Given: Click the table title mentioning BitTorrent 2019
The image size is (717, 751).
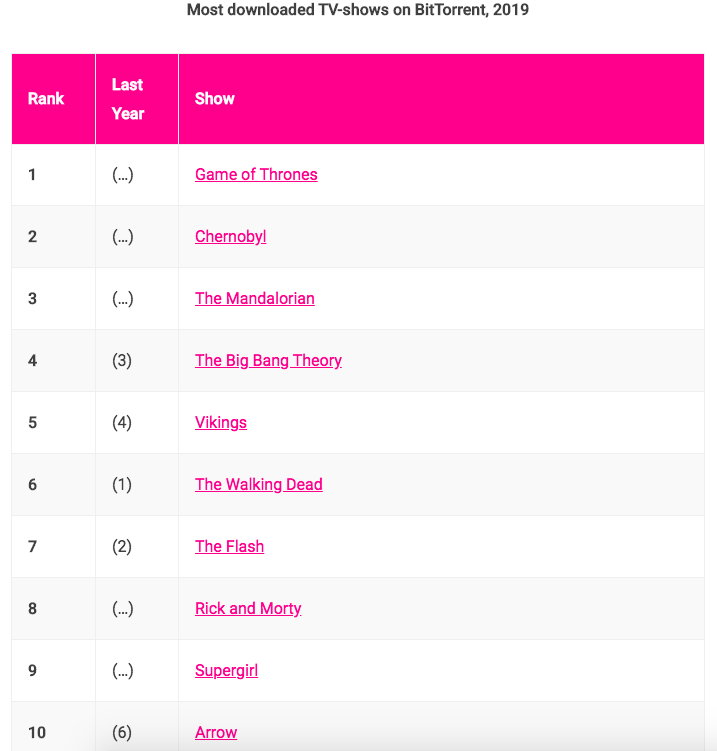Looking at the screenshot, I should (x=358, y=10).
